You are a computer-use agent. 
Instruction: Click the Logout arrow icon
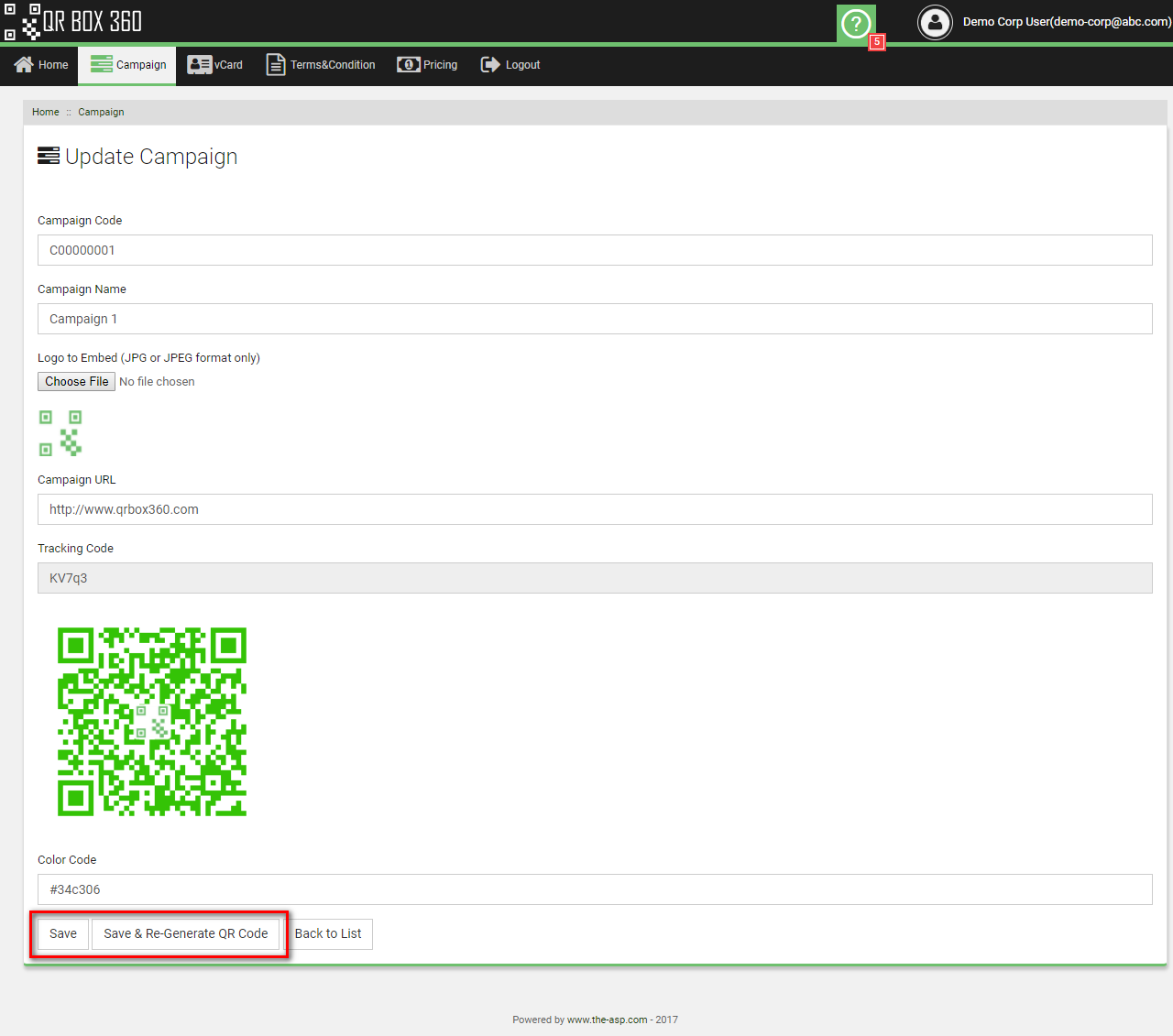(x=490, y=64)
